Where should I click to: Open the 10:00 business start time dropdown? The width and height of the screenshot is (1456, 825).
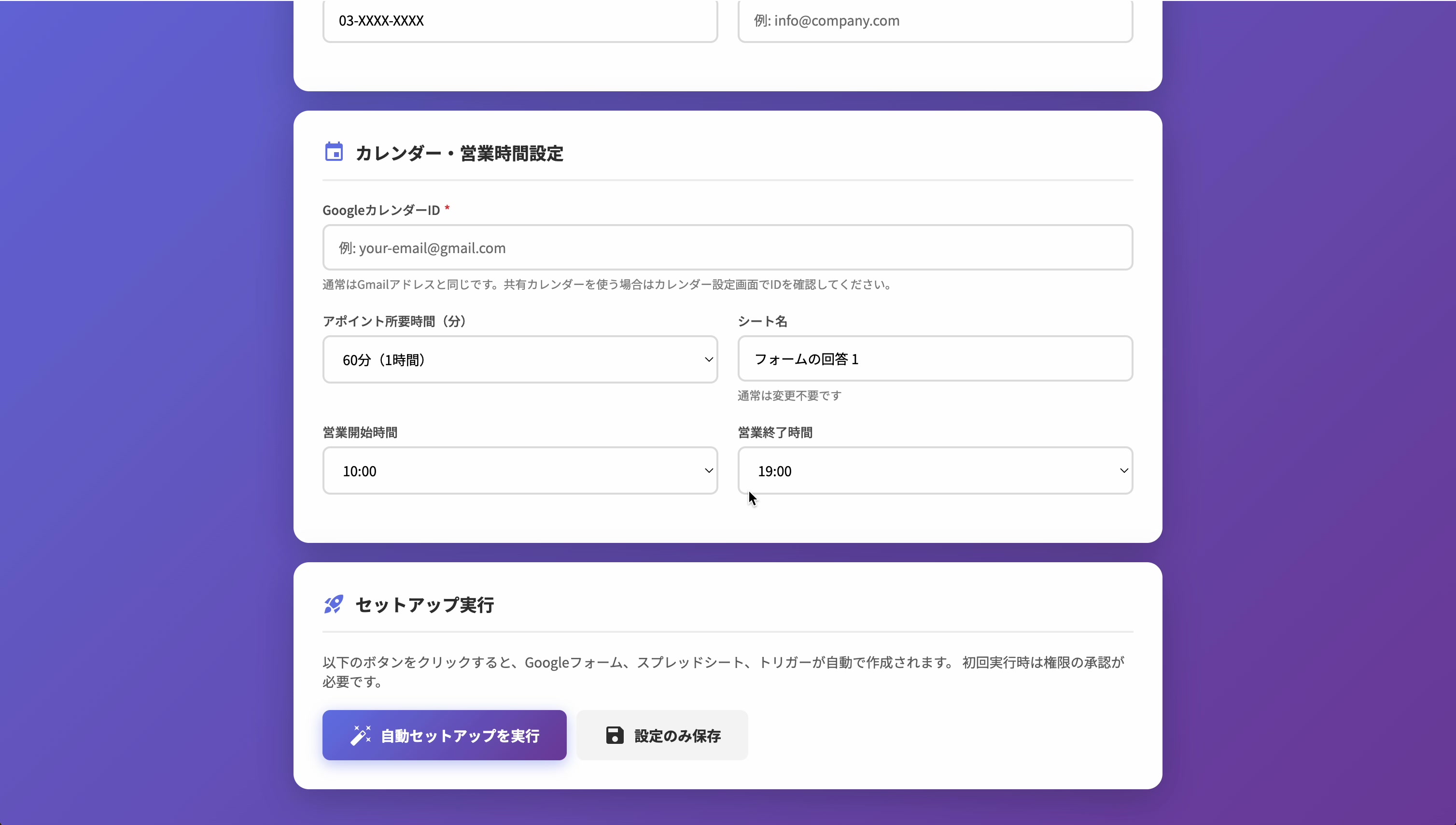[x=519, y=470]
